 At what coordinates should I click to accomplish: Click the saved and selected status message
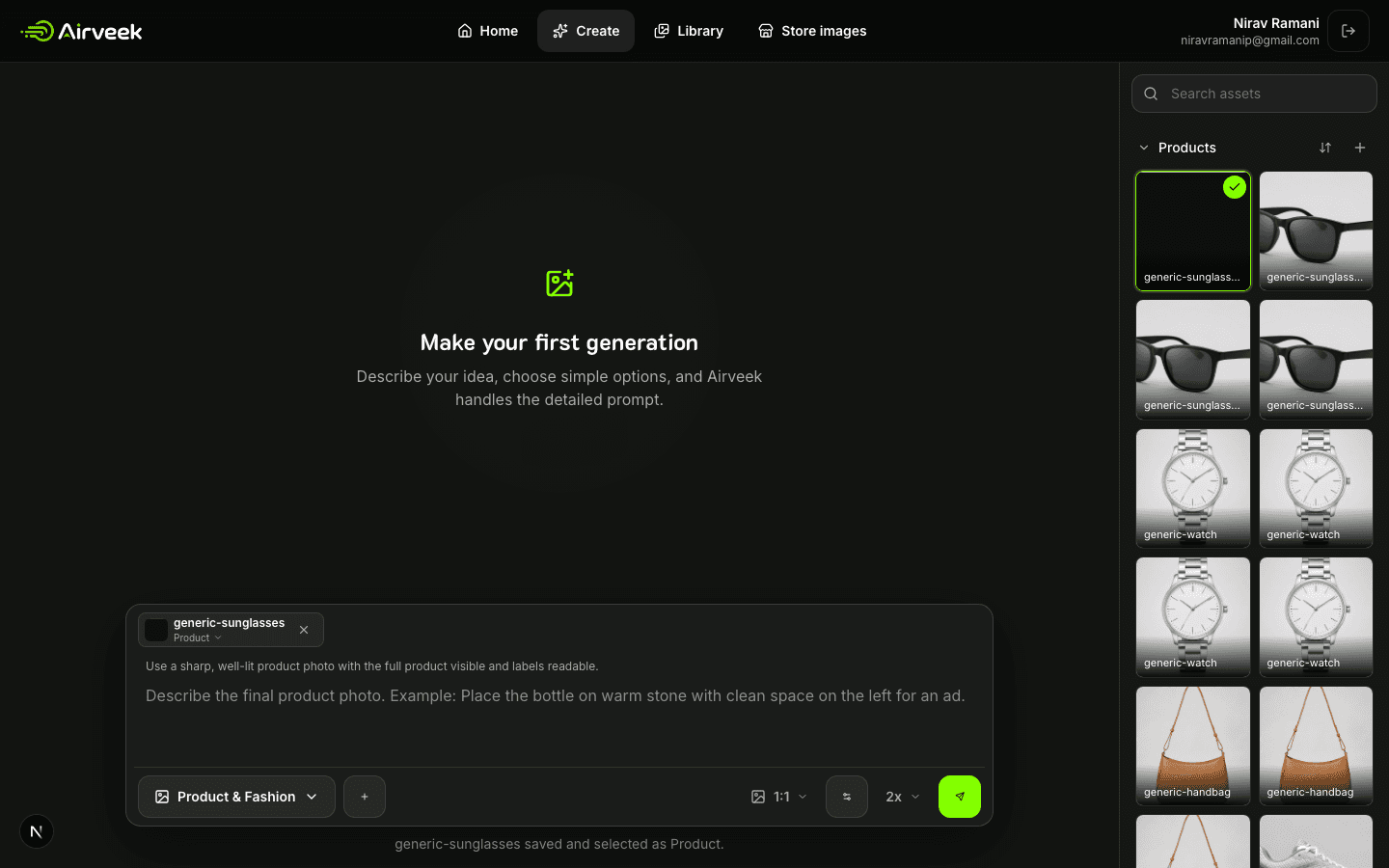point(559,844)
